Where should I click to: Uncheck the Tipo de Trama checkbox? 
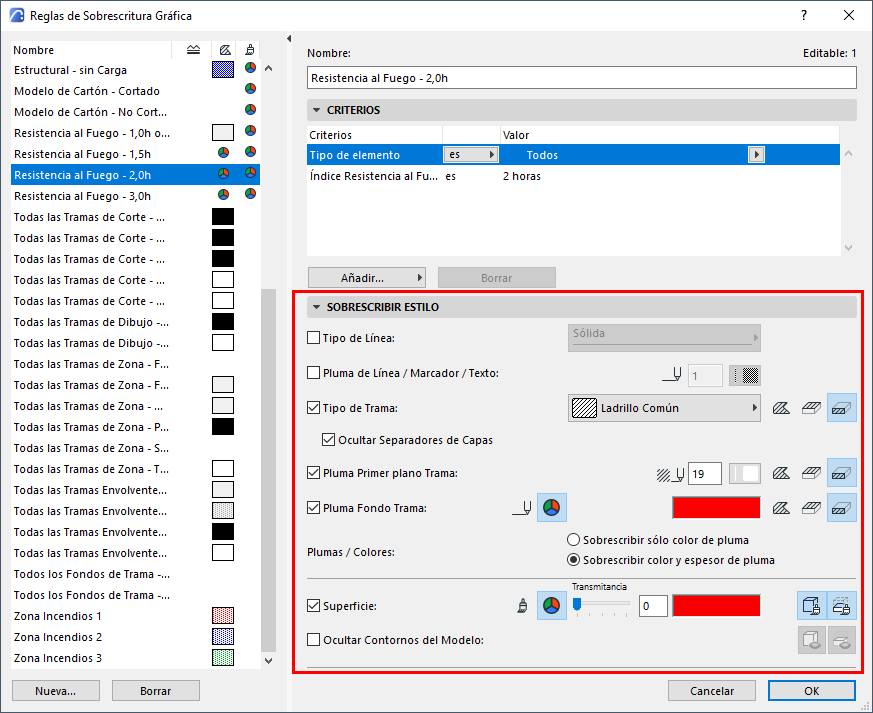[x=313, y=408]
